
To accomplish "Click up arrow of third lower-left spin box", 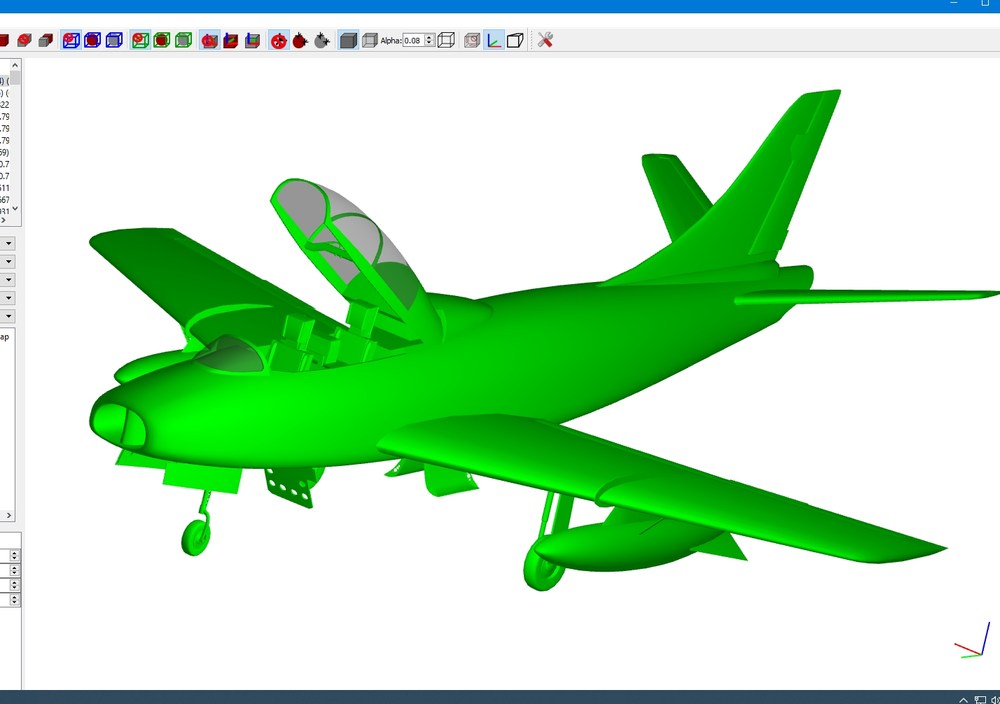I will pyautogui.click(x=15, y=582).
